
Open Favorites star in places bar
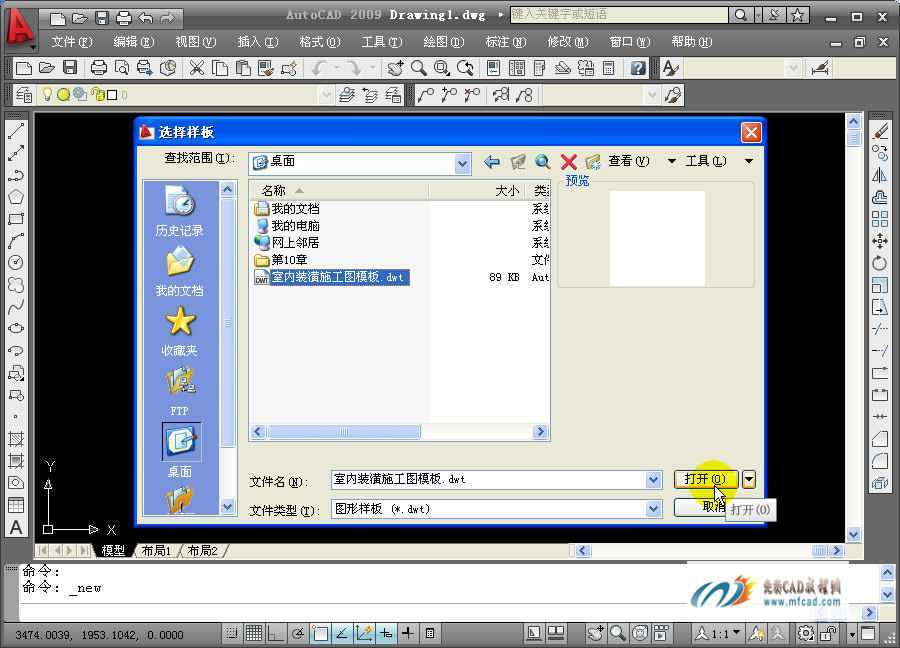pos(180,331)
